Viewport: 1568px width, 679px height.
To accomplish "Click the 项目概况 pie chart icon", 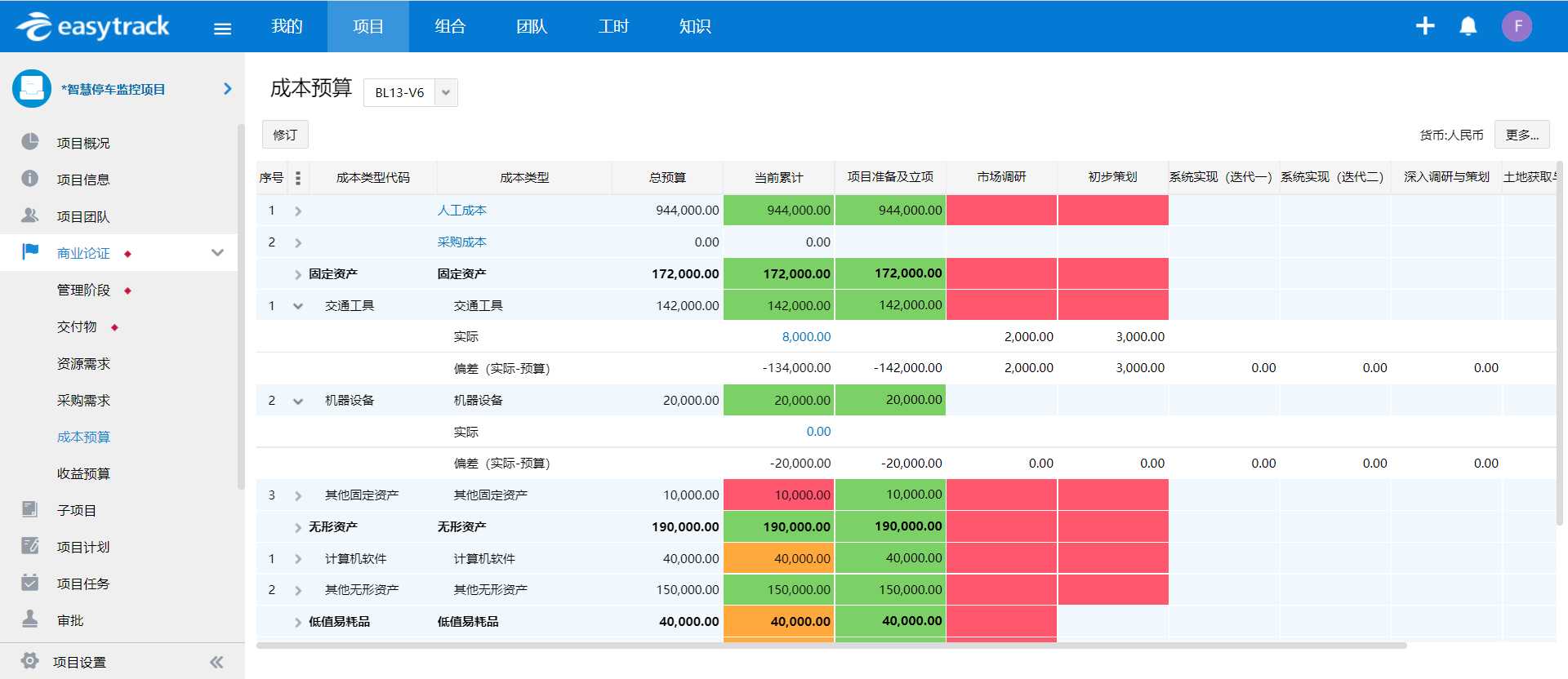I will tap(30, 142).
